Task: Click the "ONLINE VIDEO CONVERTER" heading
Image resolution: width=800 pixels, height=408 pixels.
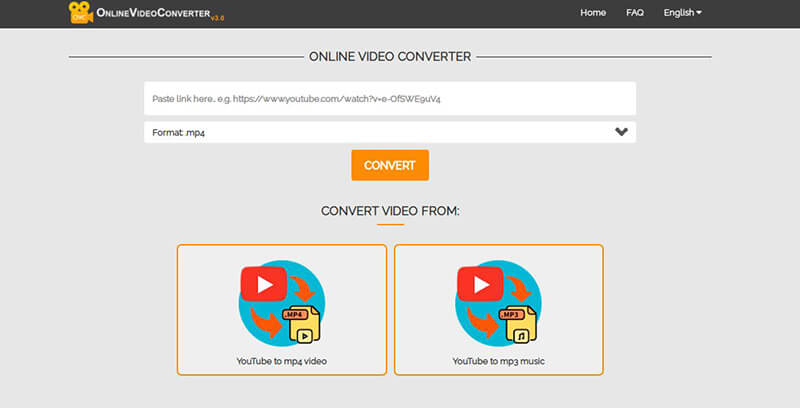Action: [x=390, y=57]
